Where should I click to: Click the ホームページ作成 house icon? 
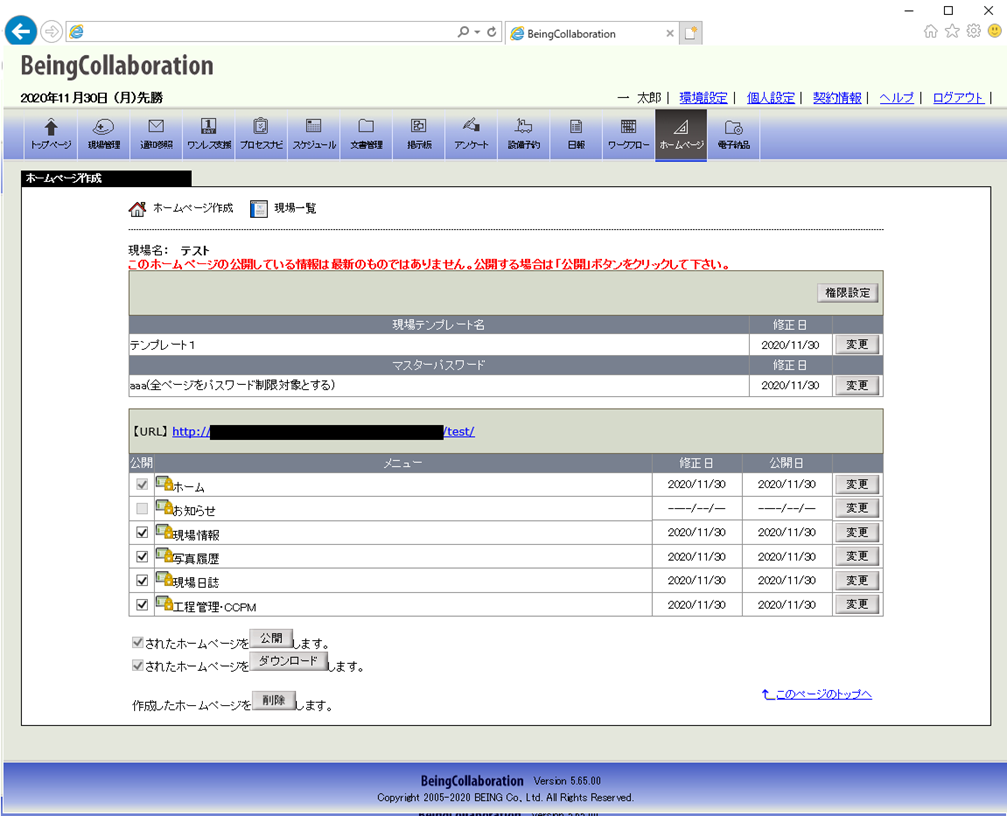(137, 209)
